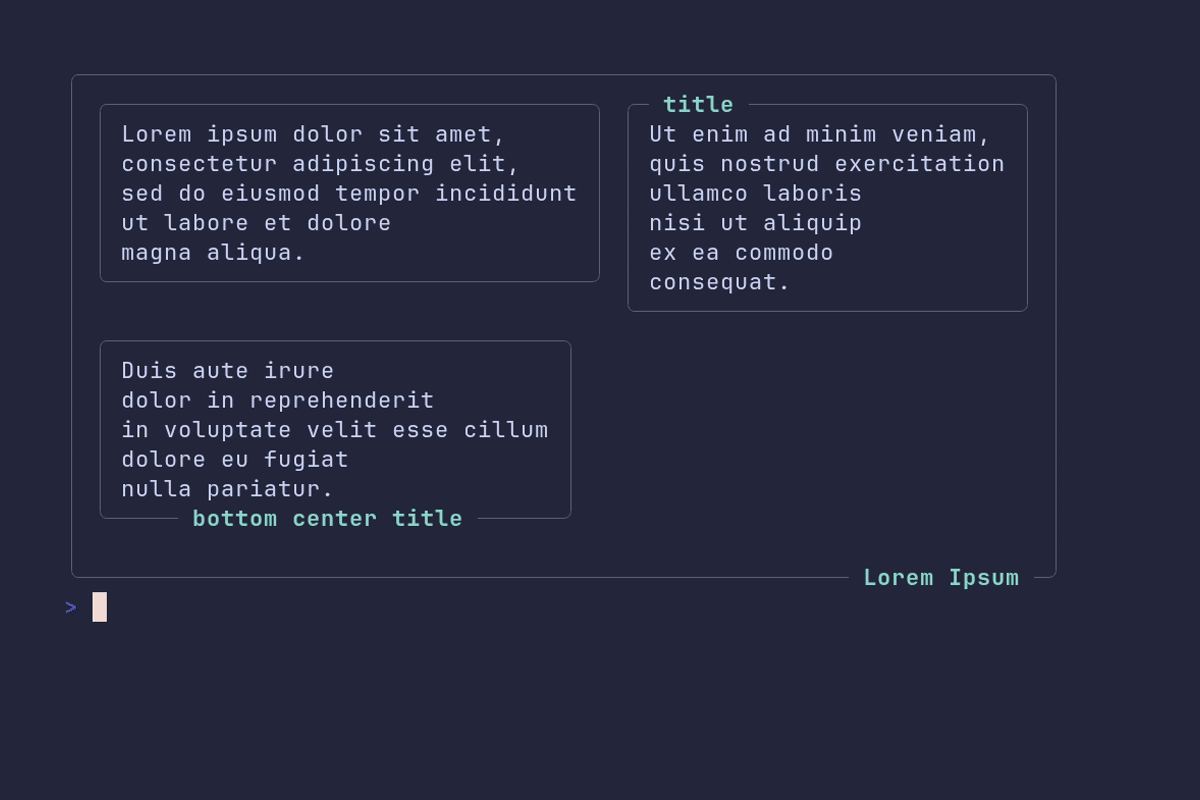This screenshot has width=1200, height=800.
Task: Click the line "Ut enim ad minim veniam,"
Action: [820, 134]
